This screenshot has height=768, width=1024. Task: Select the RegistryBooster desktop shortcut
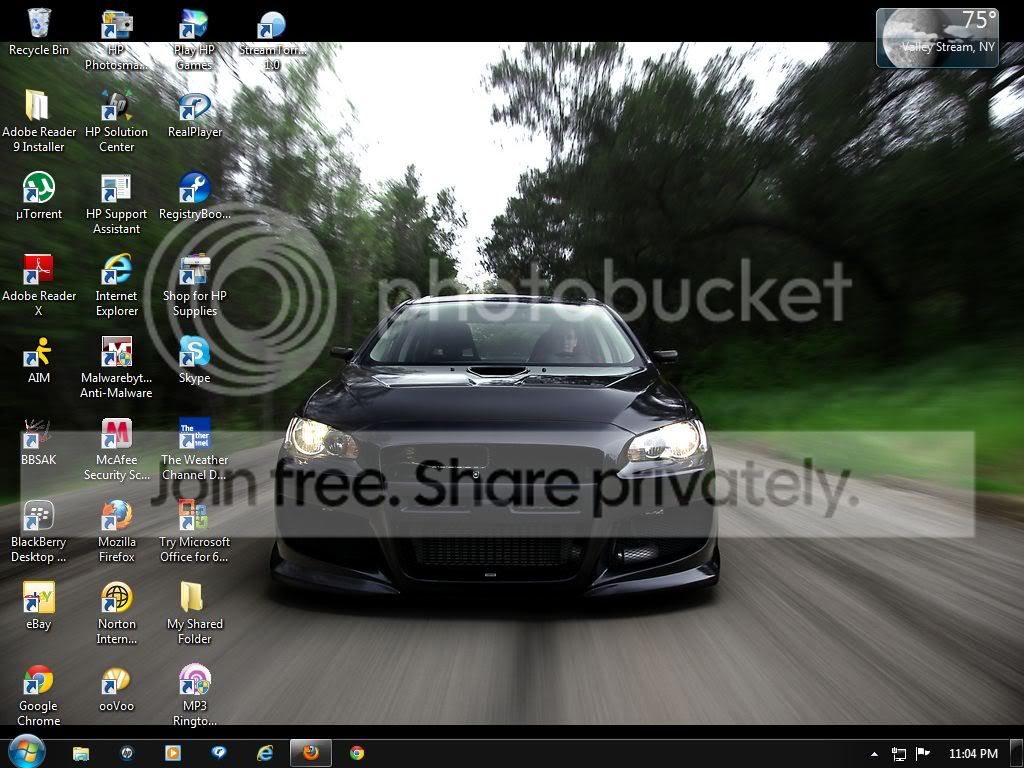pos(194,196)
